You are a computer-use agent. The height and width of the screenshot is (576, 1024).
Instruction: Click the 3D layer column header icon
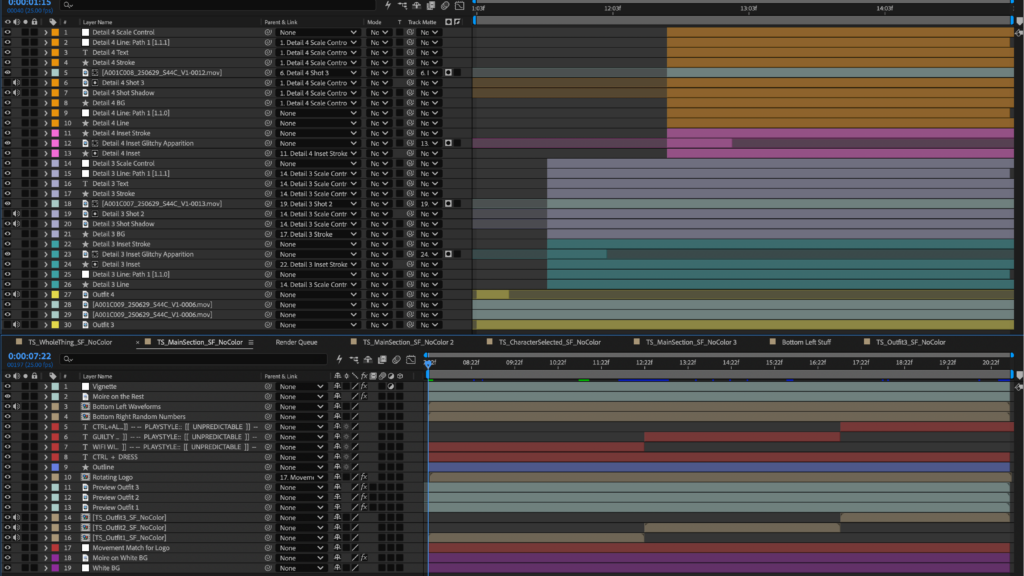400,376
